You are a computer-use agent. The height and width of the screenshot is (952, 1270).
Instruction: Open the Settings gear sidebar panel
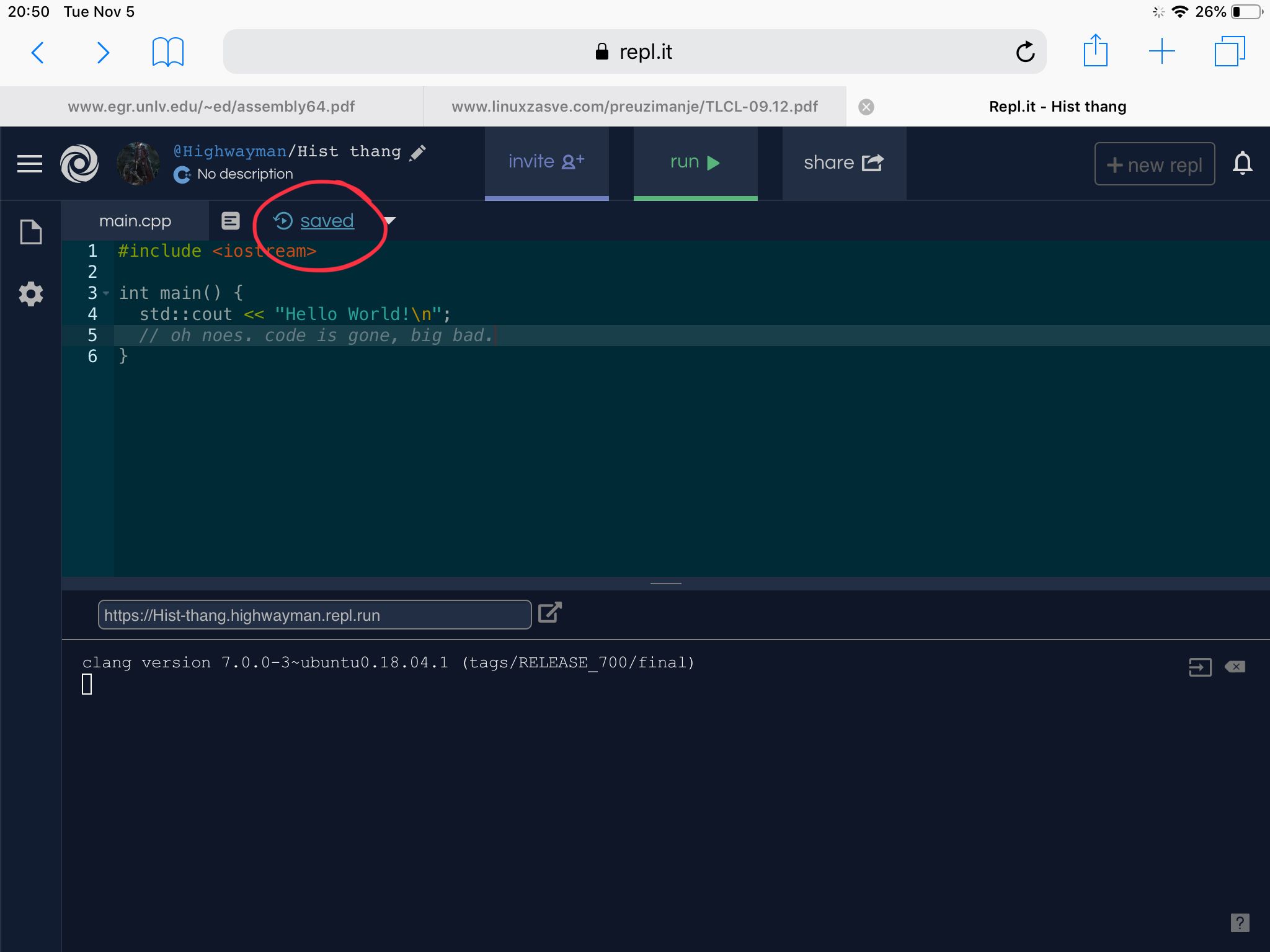(x=31, y=293)
